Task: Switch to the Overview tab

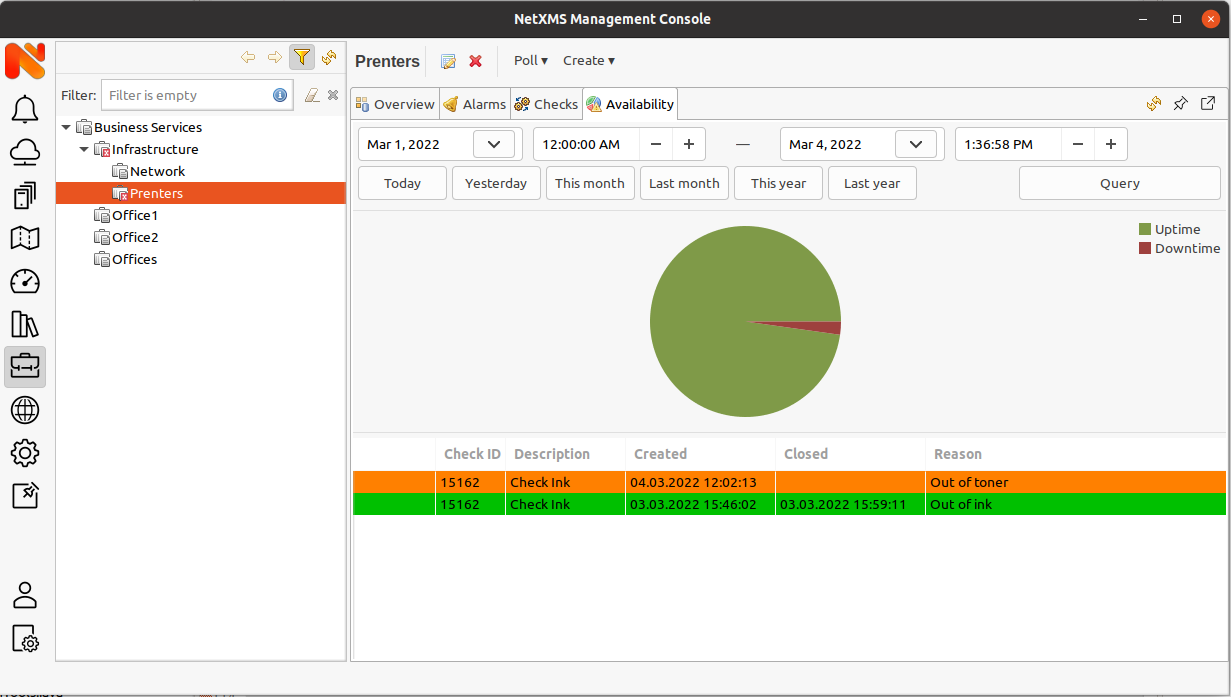Action: tap(395, 104)
